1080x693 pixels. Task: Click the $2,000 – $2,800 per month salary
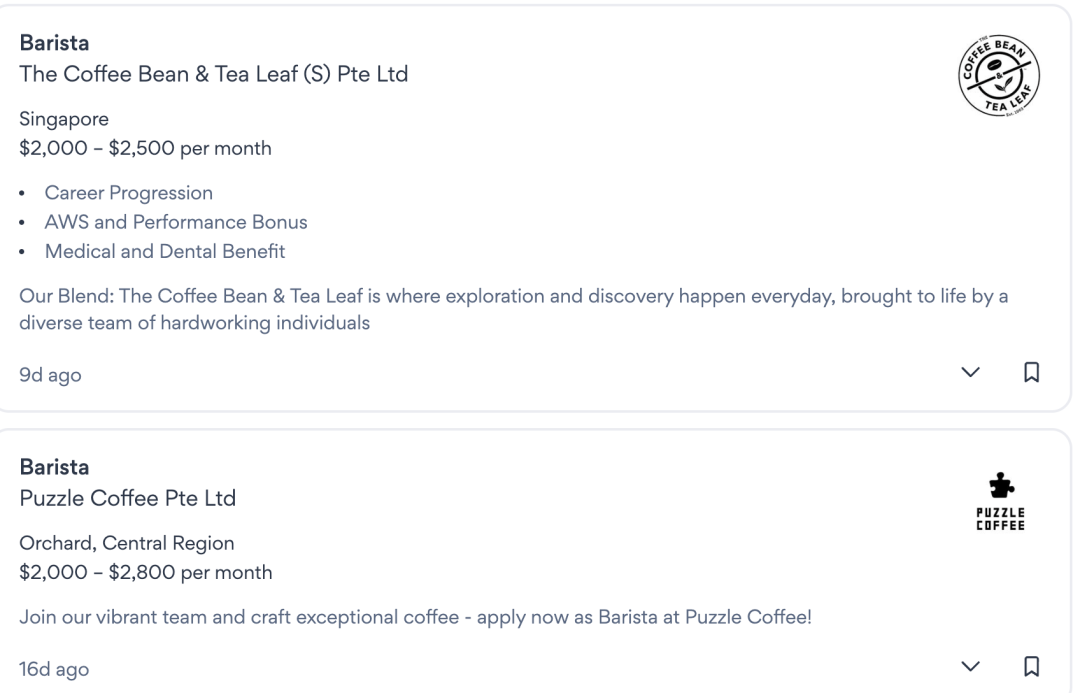coord(145,573)
